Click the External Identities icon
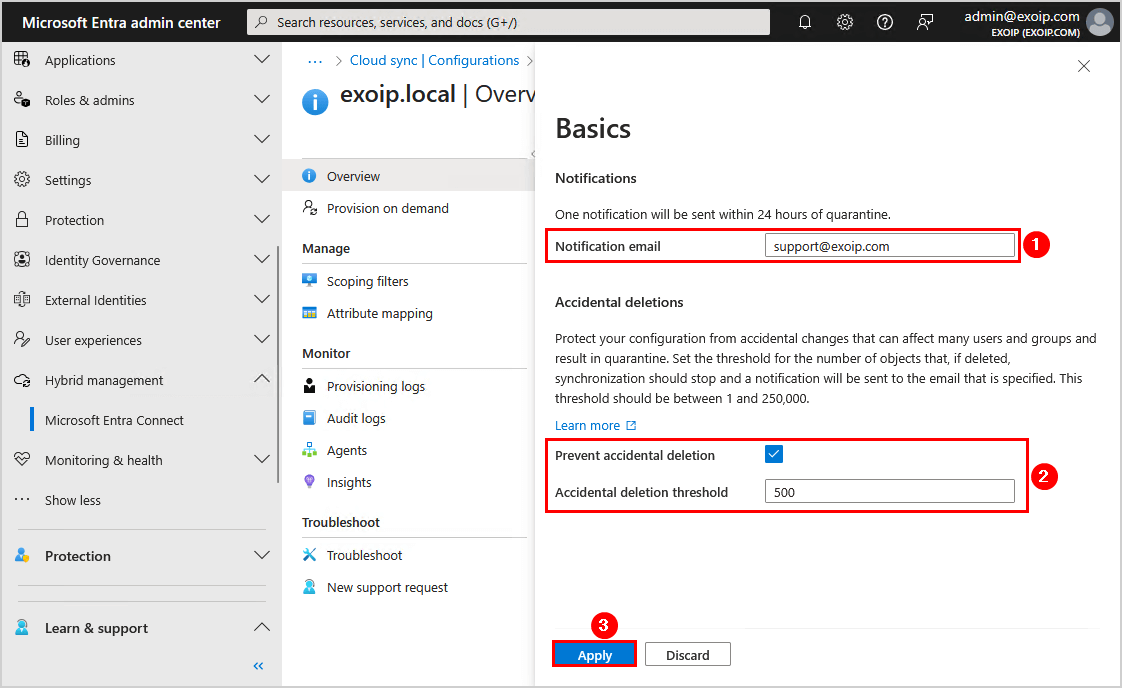The width and height of the screenshot is (1122, 688). point(22,299)
